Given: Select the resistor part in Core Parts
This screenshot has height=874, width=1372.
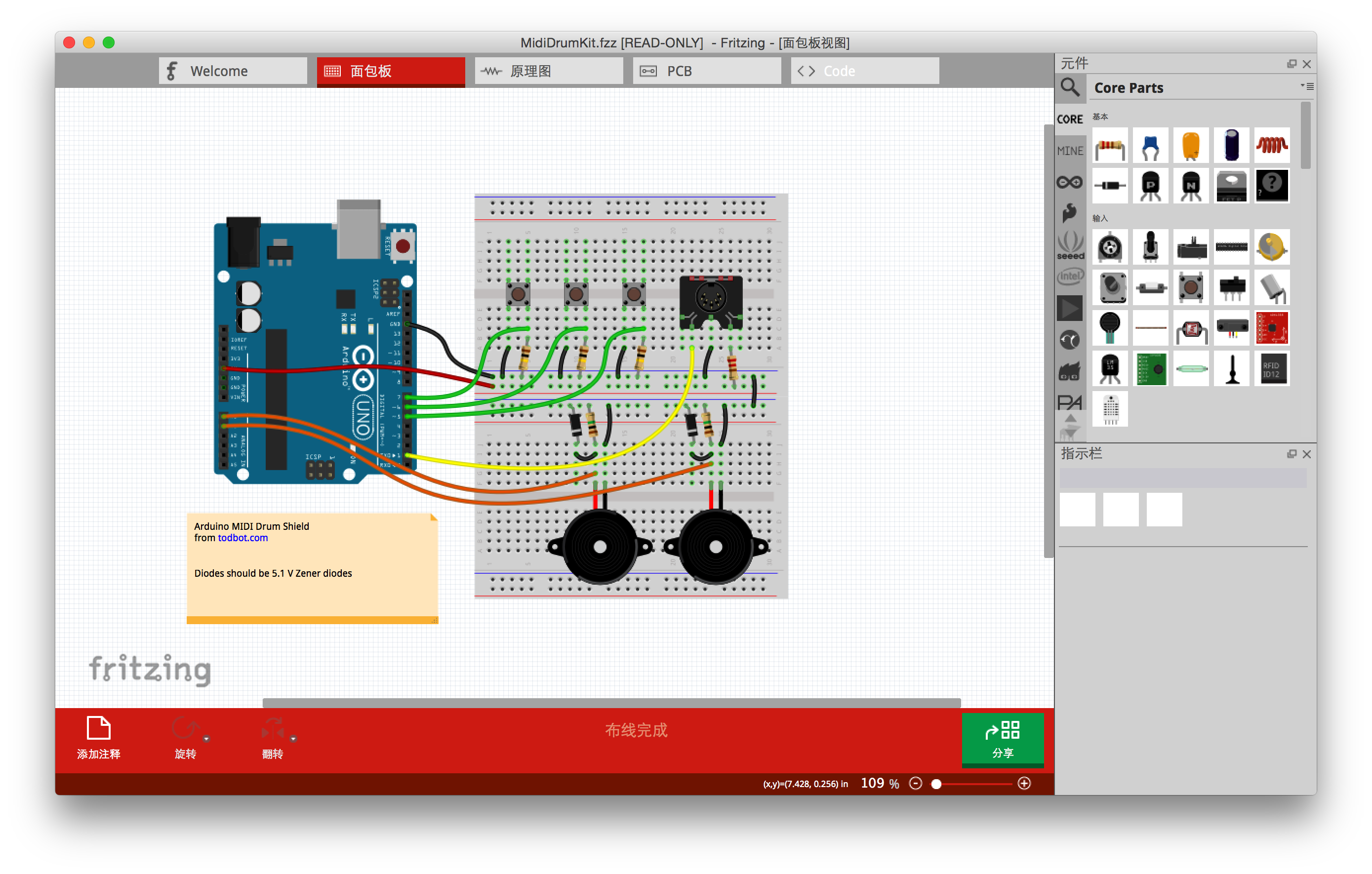Looking at the screenshot, I should [1109, 146].
